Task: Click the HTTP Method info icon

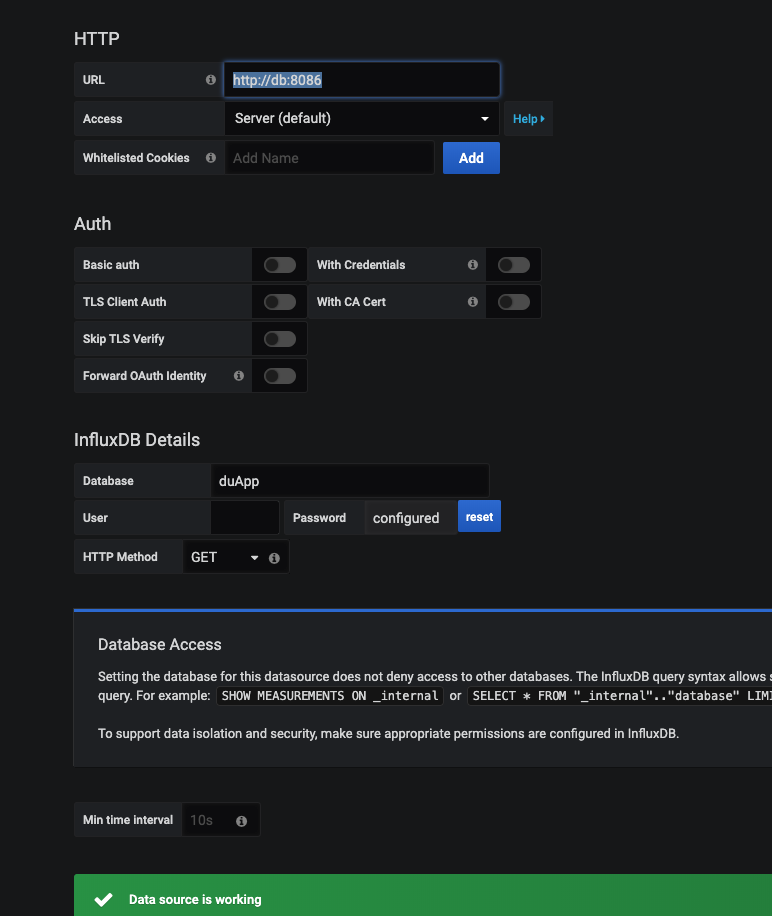Action: pos(274,558)
